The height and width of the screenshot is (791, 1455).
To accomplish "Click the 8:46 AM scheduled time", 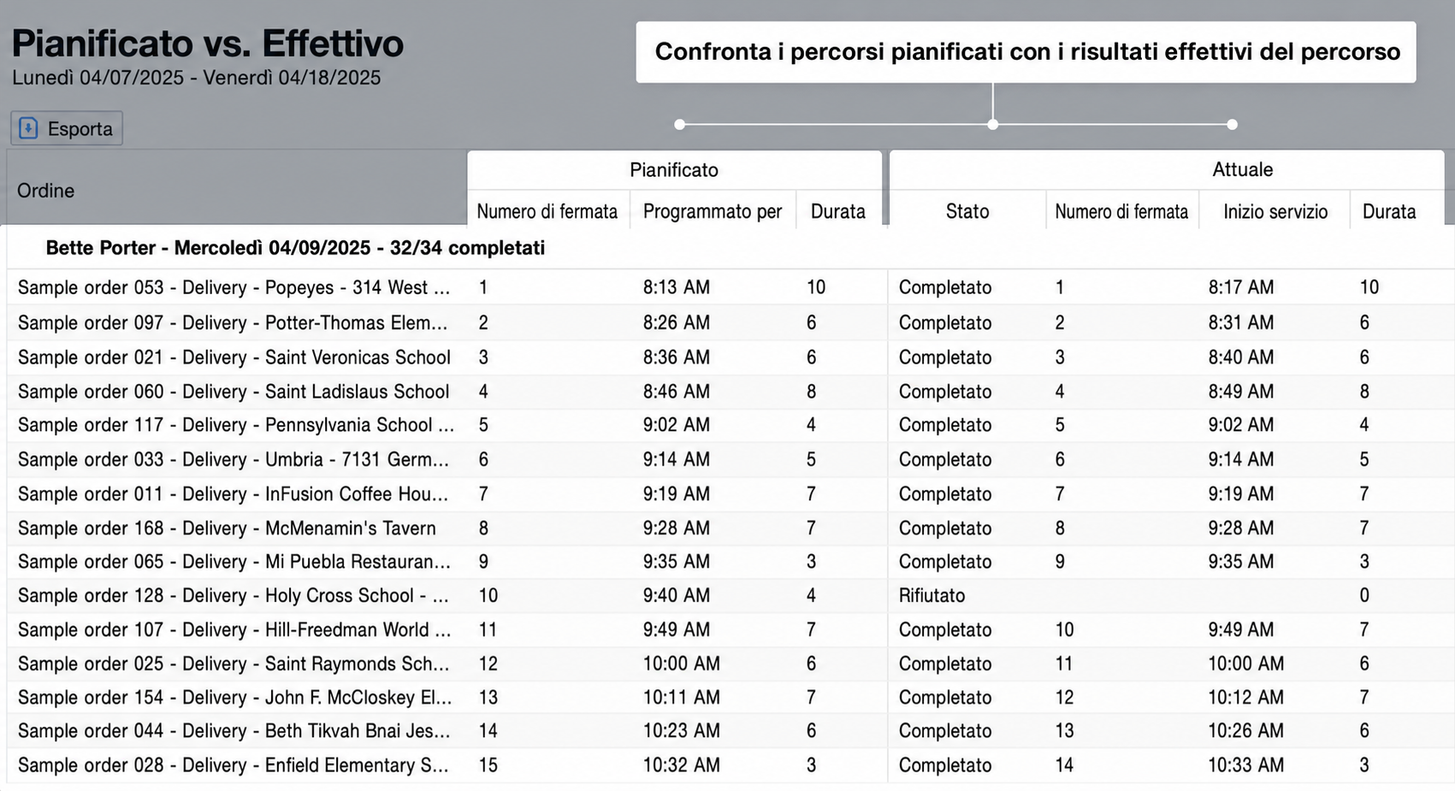I will [676, 391].
